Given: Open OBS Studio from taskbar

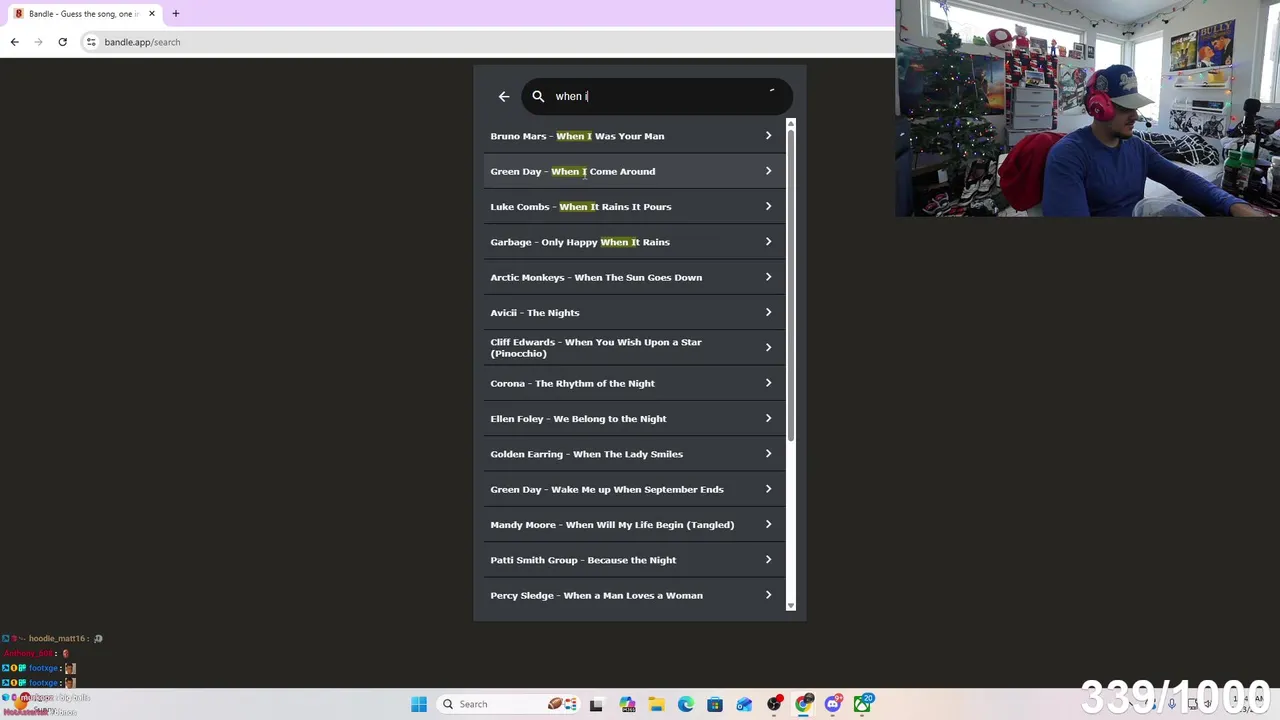Looking at the screenshot, I should coord(774,704).
